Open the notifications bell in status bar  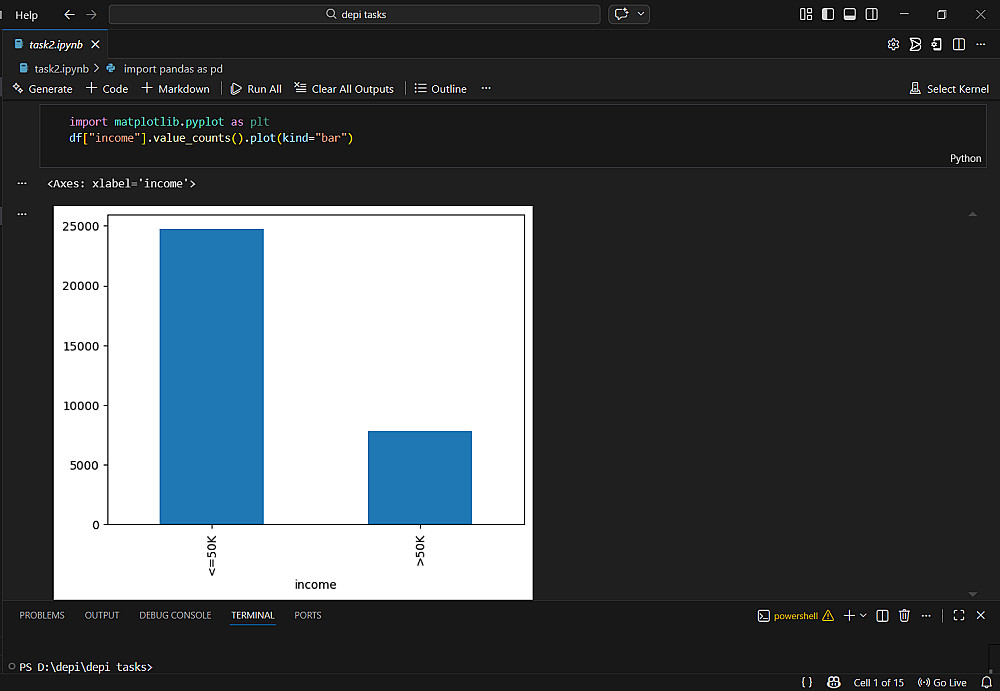coord(986,682)
